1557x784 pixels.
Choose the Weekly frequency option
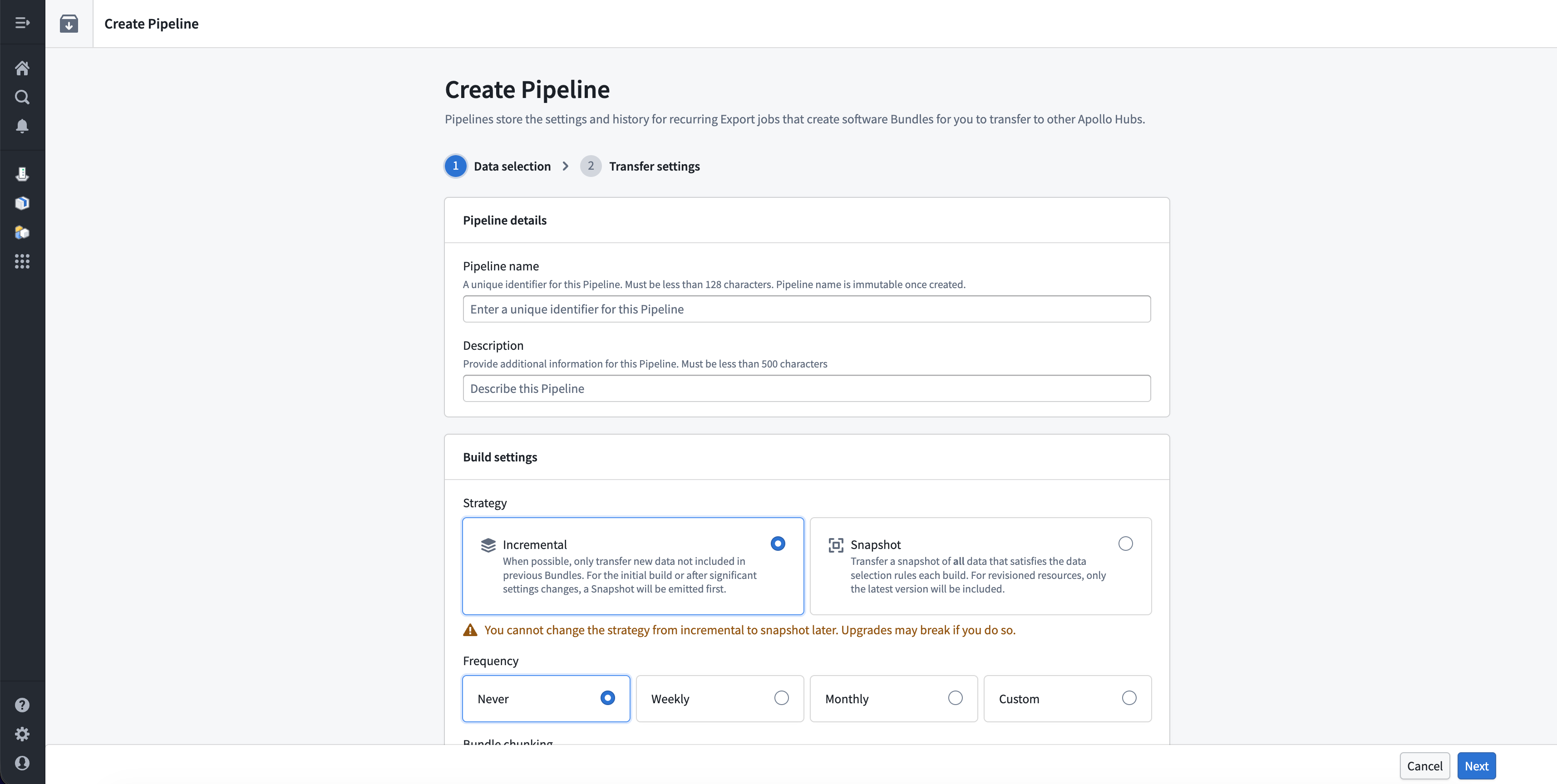(720, 699)
